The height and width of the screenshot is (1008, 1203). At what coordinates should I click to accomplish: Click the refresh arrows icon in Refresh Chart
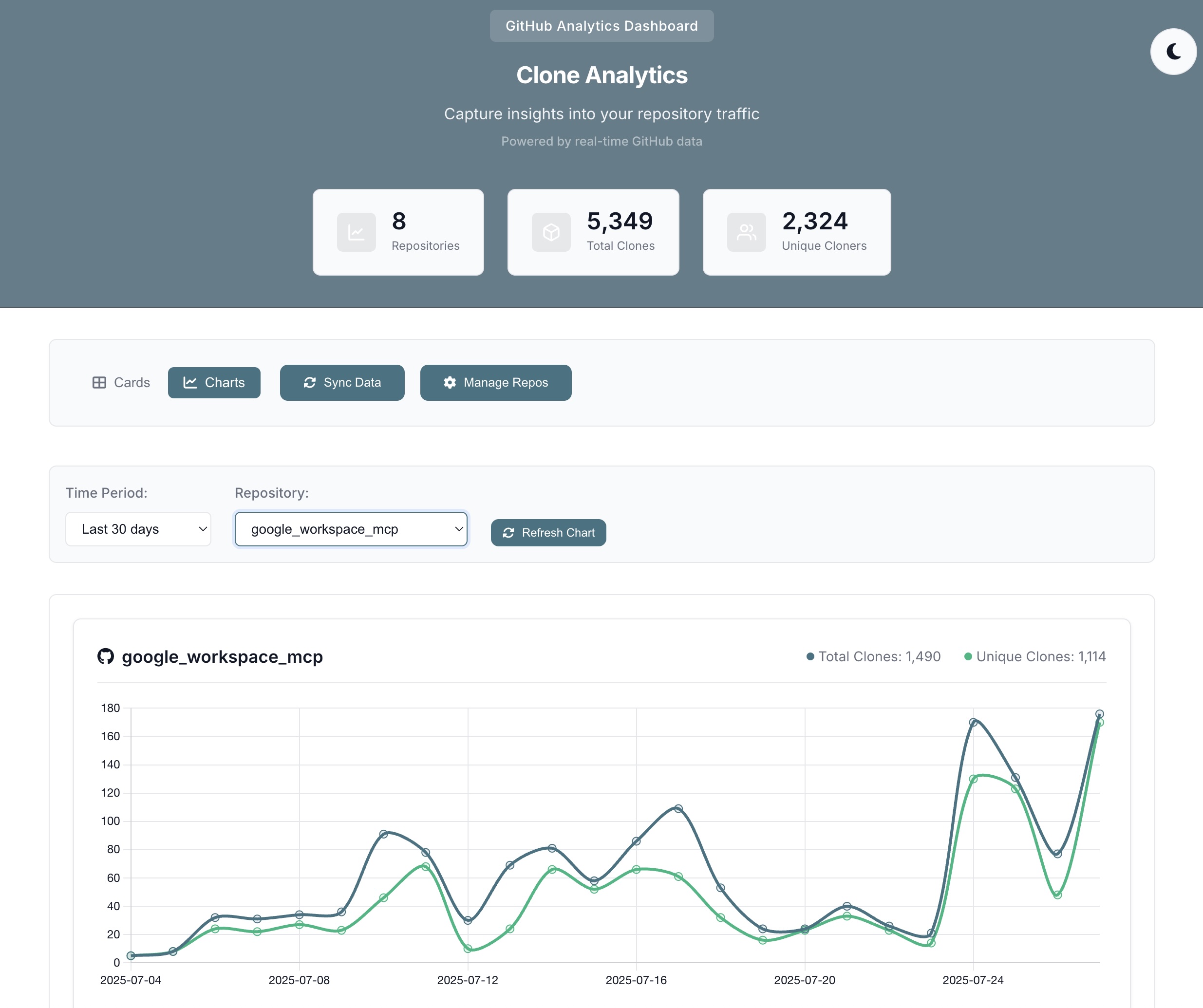(x=508, y=533)
